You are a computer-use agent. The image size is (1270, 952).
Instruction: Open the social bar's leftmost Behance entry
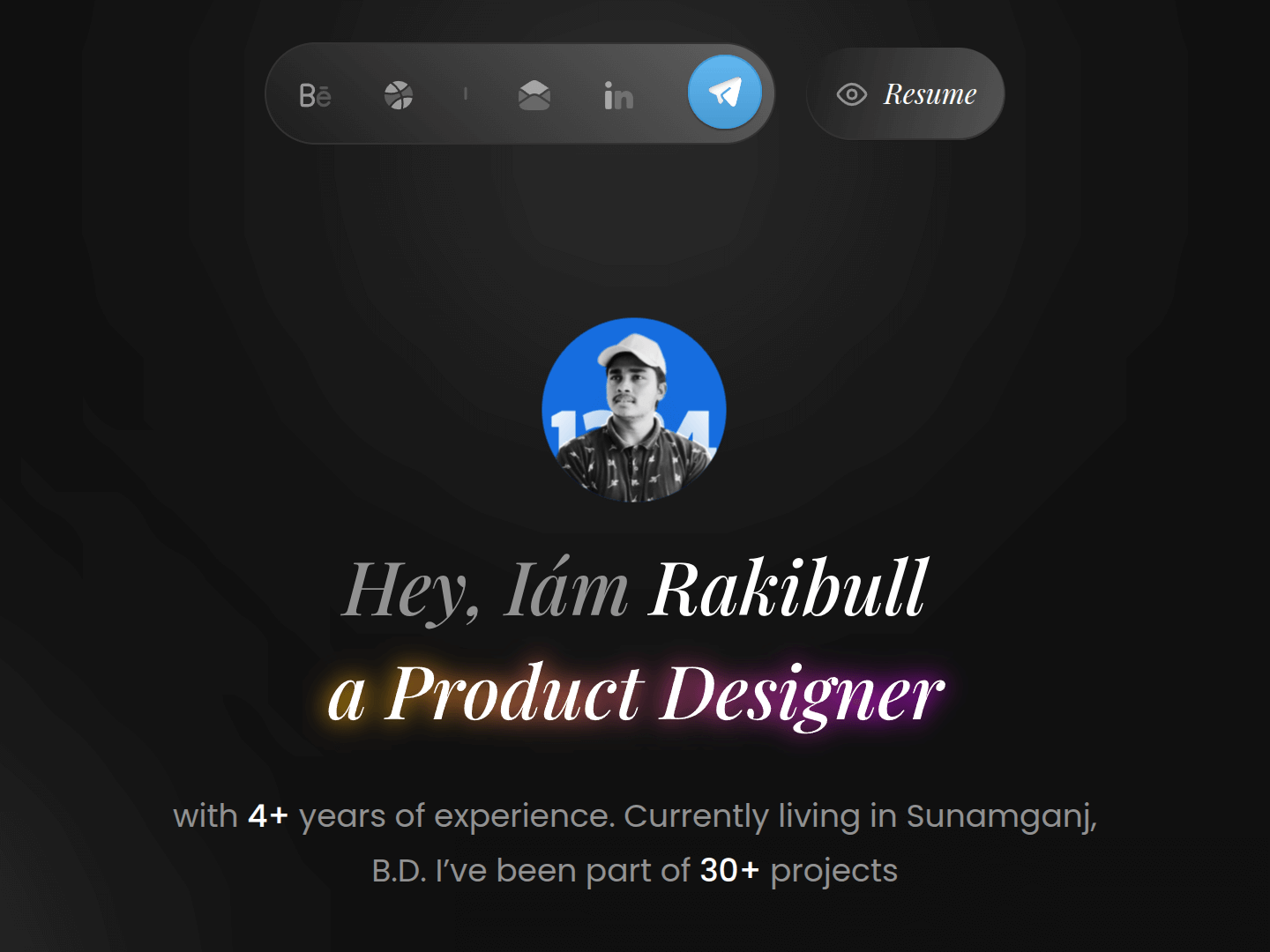coord(315,95)
